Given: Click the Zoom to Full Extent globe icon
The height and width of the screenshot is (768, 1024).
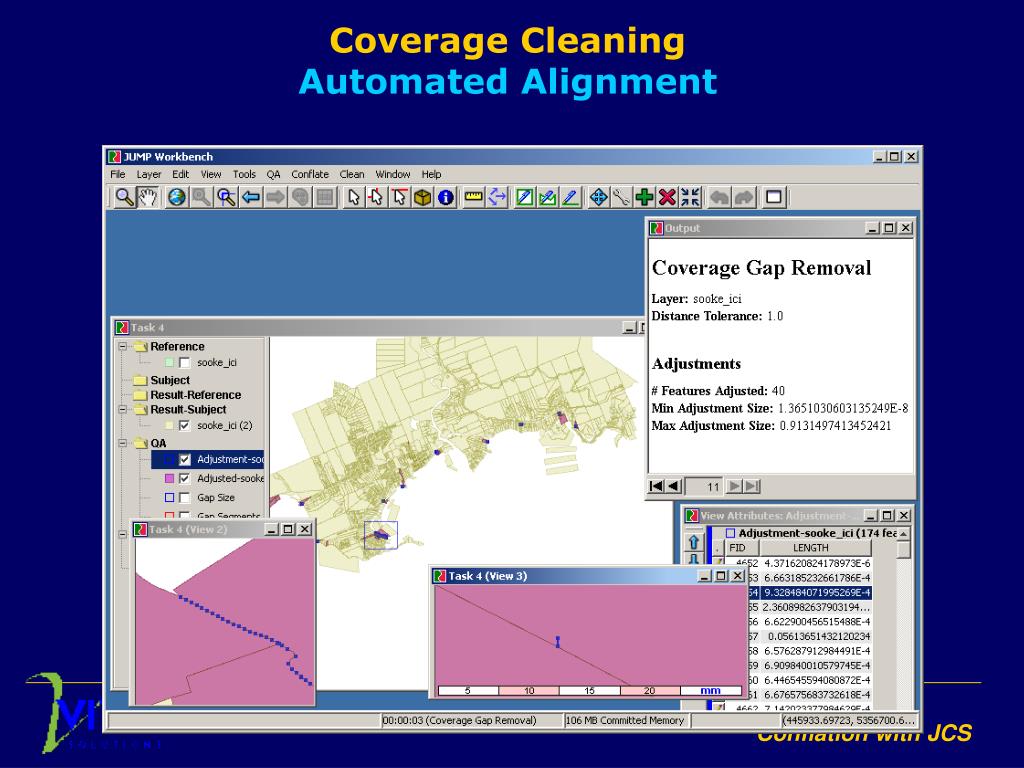Looking at the screenshot, I should [177, 197].
